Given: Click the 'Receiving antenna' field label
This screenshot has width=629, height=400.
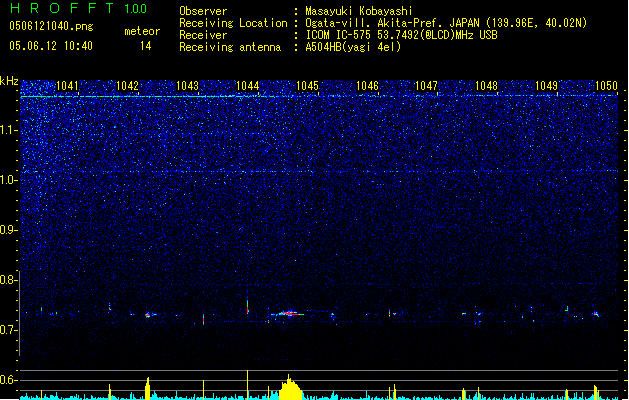Looking at the screenshot, I should tap(230, 47).
